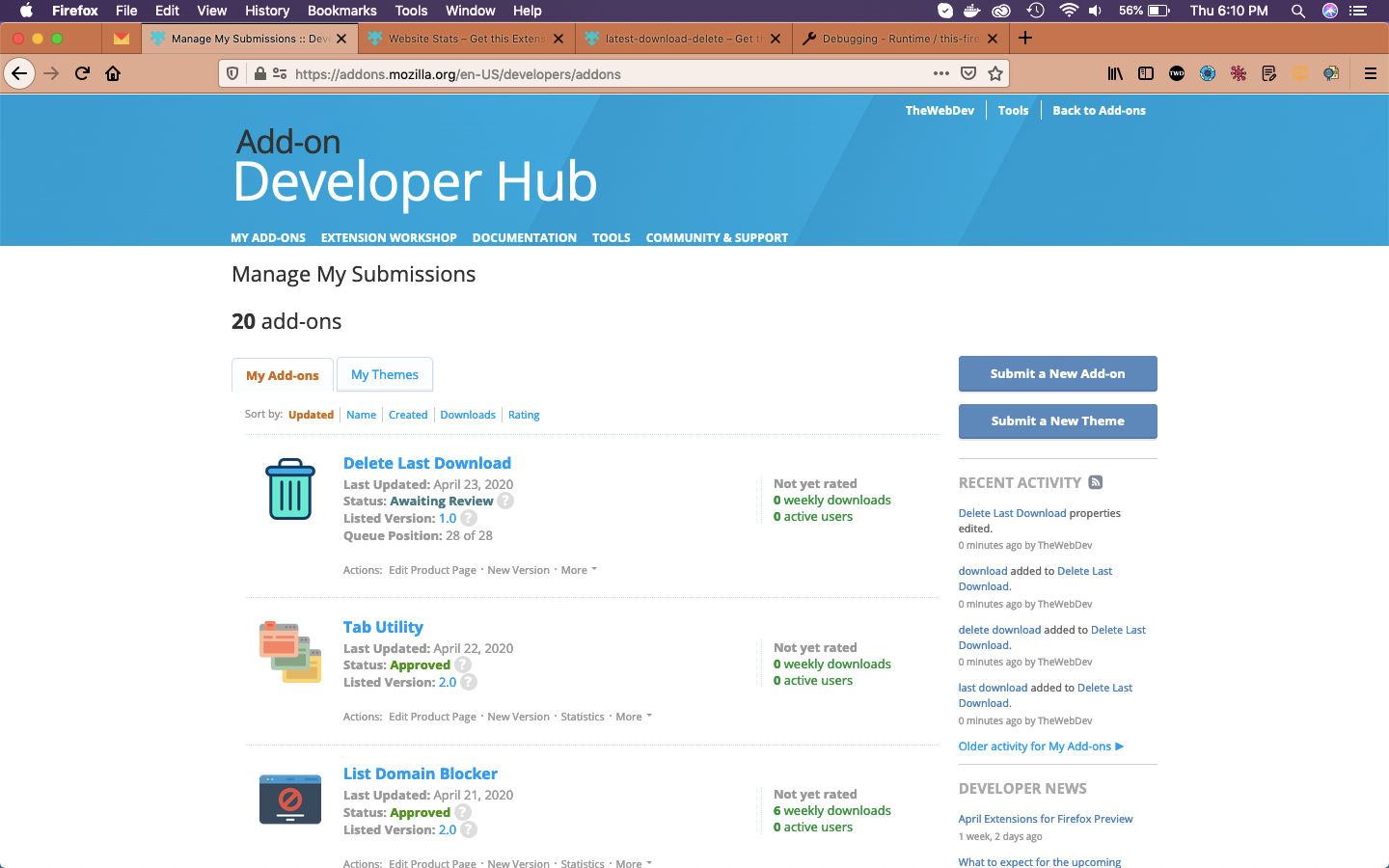Image resolution: width=1389 pixels, height=868 pixels.
Task: Close the Manage My Submissions tab
Action: pos(341,39)
